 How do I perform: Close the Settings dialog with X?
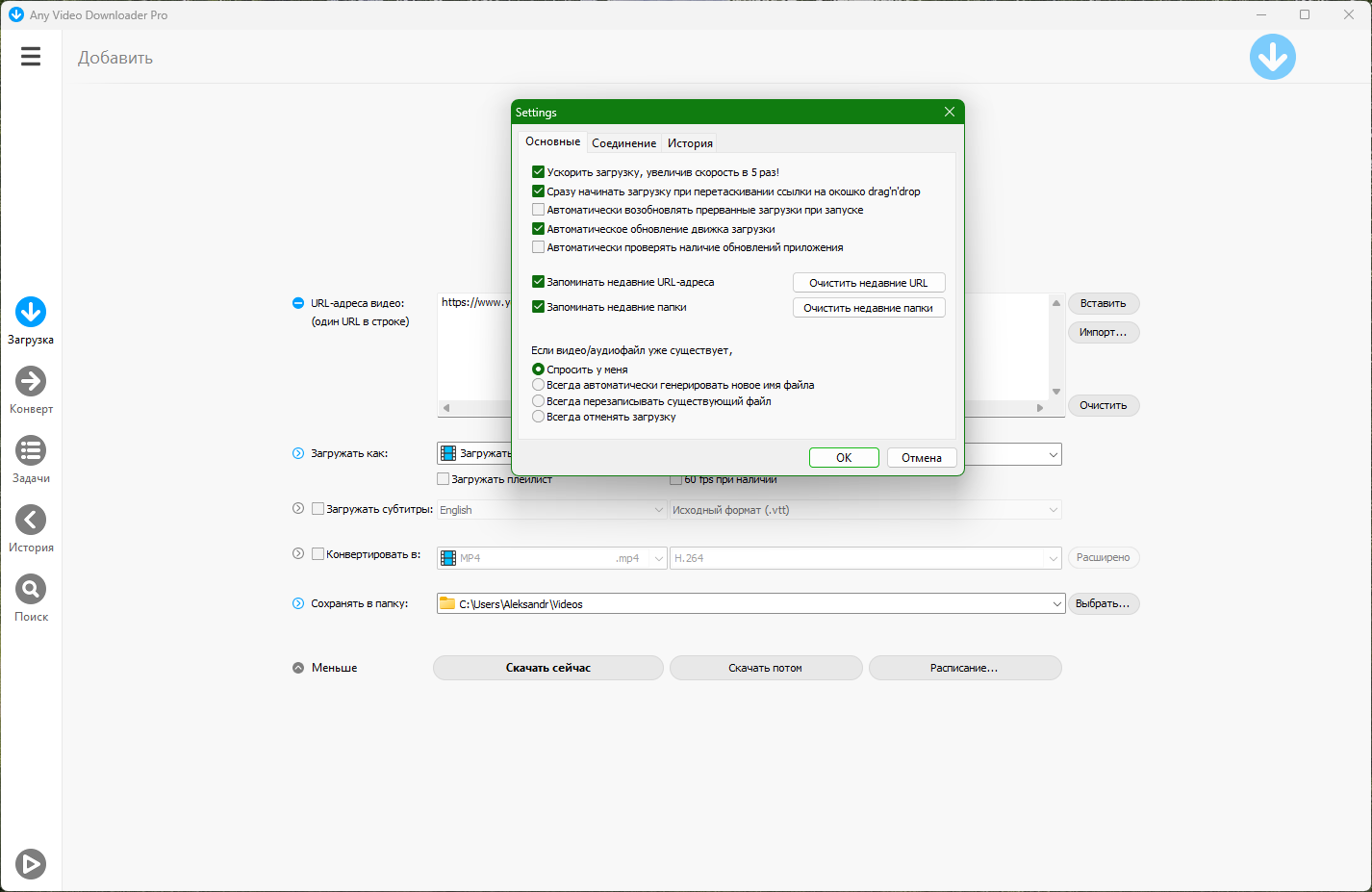(x=949, y=113)
